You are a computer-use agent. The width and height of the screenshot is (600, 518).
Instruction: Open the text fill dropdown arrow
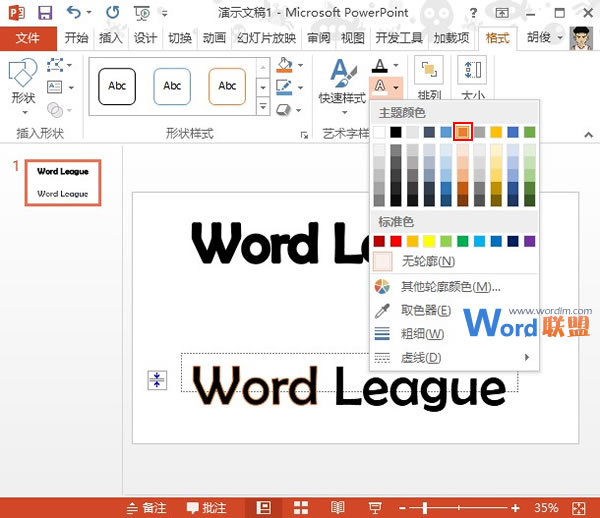pos(396,65)
